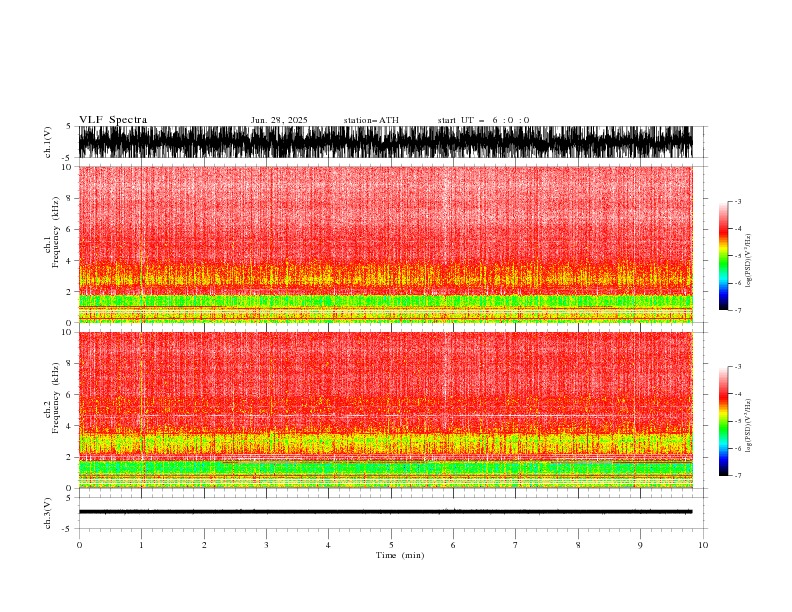792x612 pixels.
Task: Click the time axis tick label "4"
Action: [328, 545]
